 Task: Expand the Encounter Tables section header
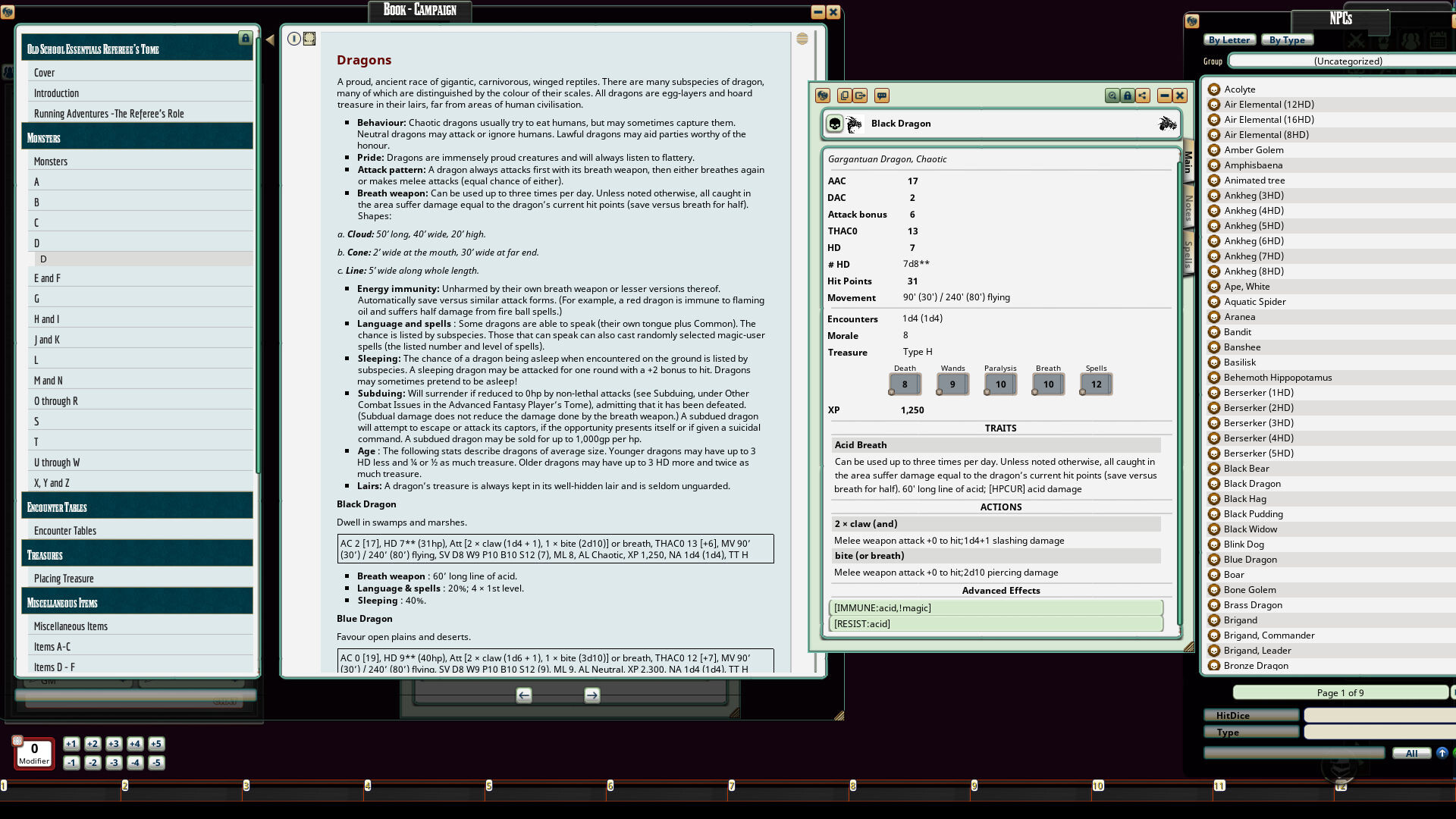pos(137,507)
